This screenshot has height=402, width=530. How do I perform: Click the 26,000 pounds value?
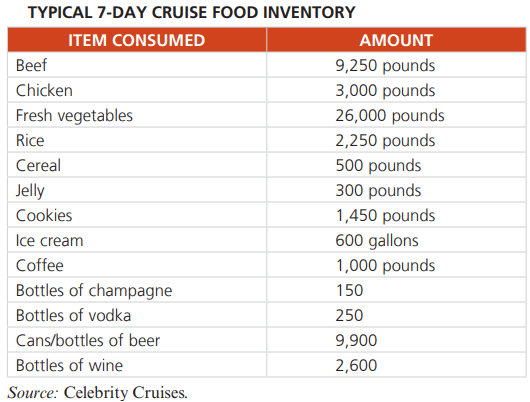390,116
